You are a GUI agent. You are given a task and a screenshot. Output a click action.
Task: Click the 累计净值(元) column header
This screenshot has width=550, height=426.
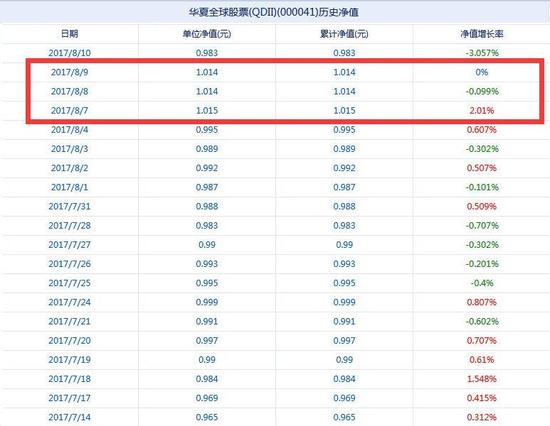(344, 34)
